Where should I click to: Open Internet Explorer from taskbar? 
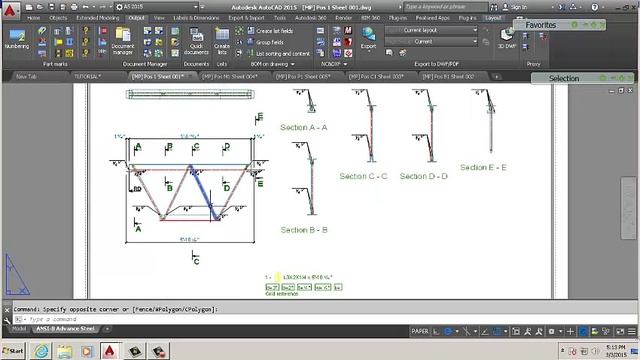(41, 351)
